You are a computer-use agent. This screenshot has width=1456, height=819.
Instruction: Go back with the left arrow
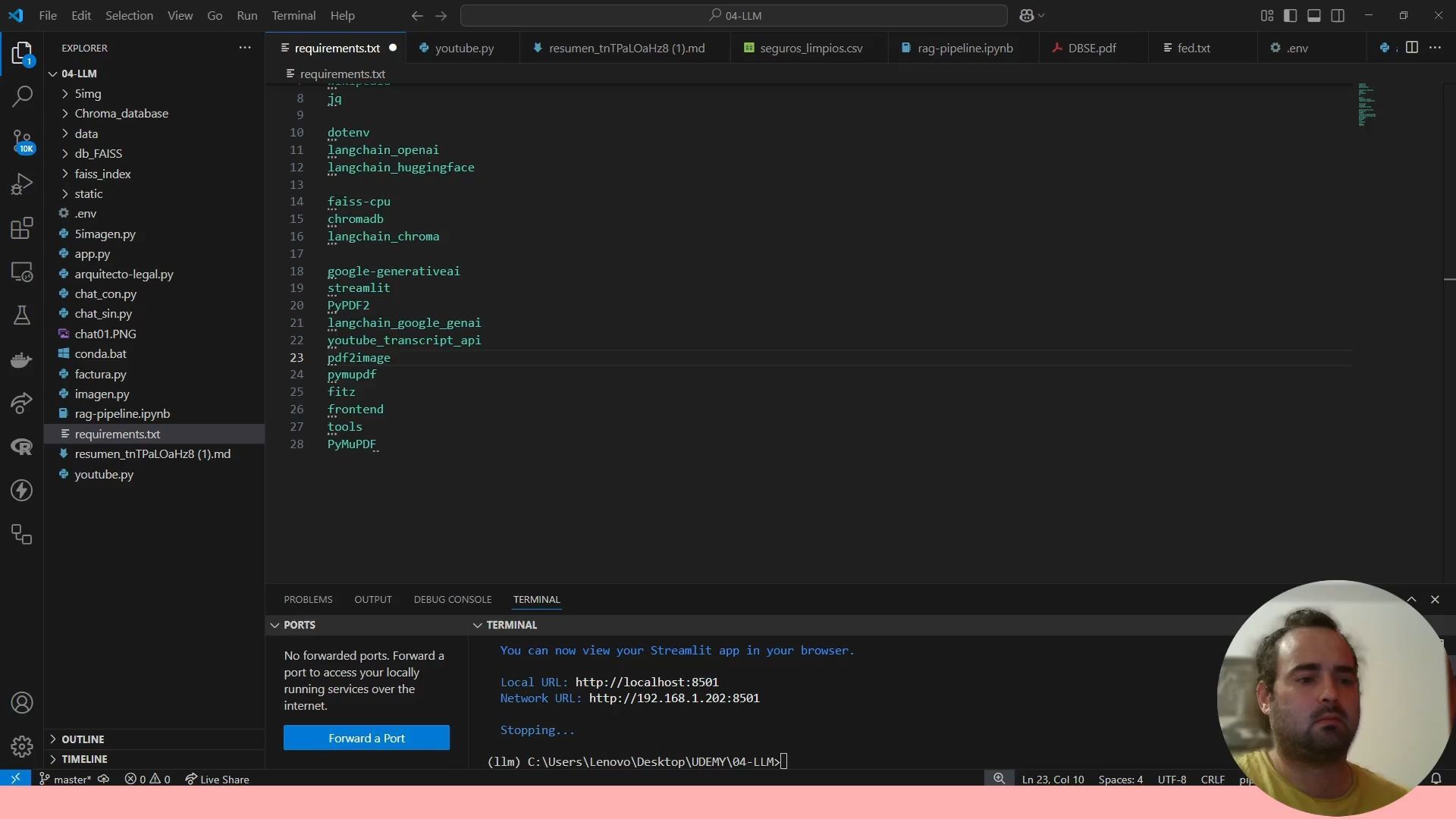[417, 15]
